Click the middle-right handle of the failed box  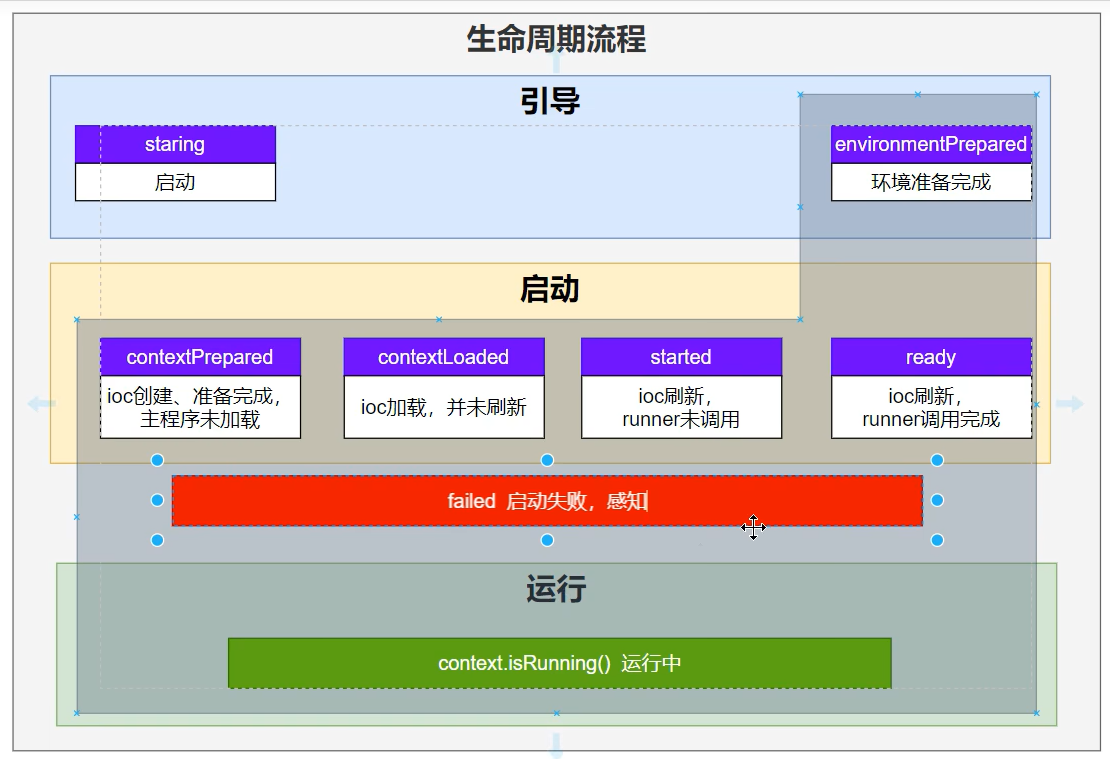pos(937,500)
